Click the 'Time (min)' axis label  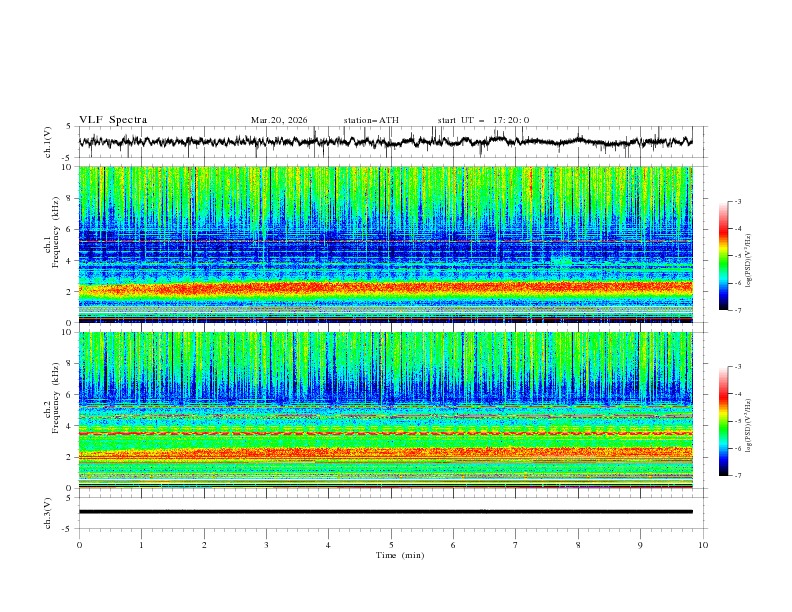[x=400, y=555]
